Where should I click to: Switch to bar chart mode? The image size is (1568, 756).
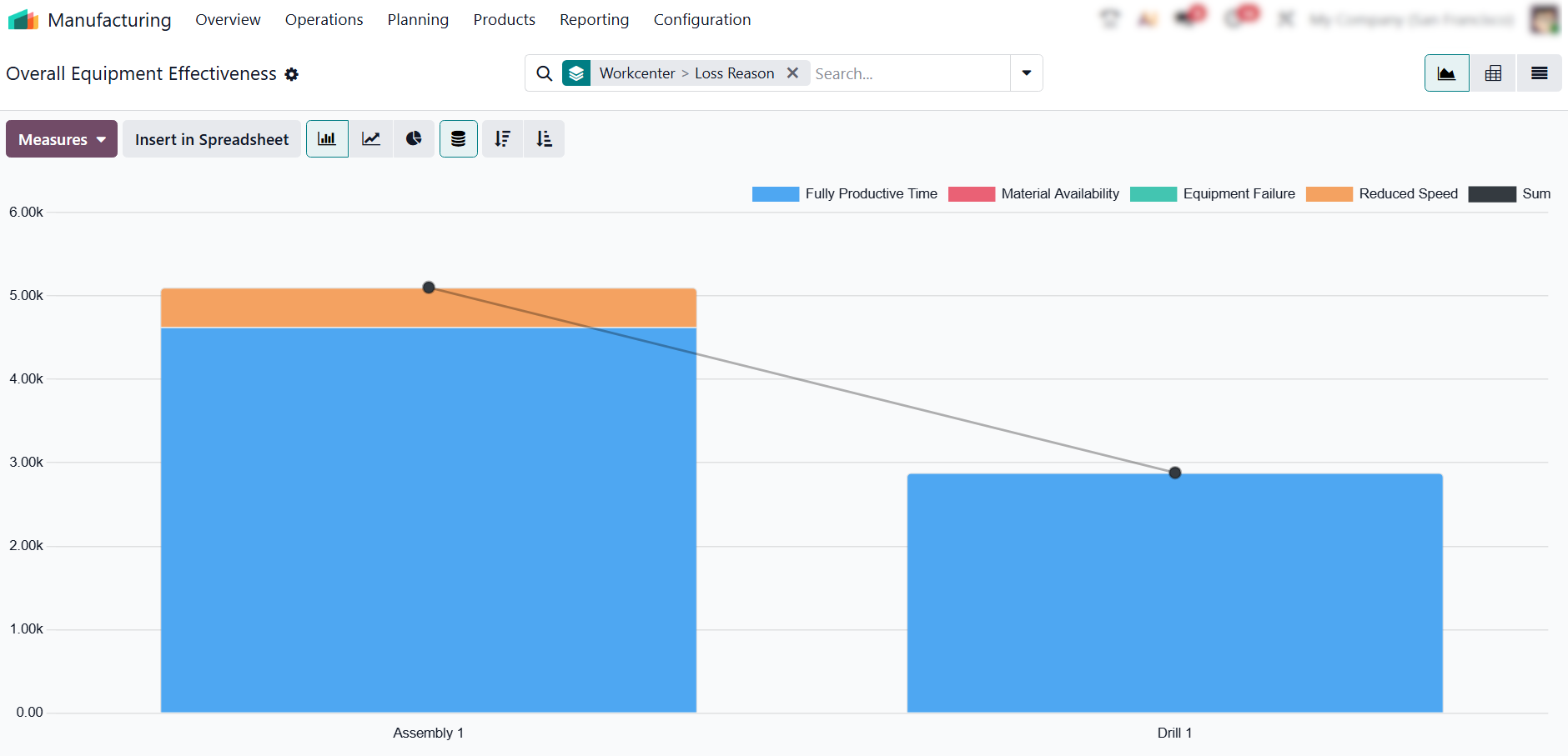click(x=327, y=139)
